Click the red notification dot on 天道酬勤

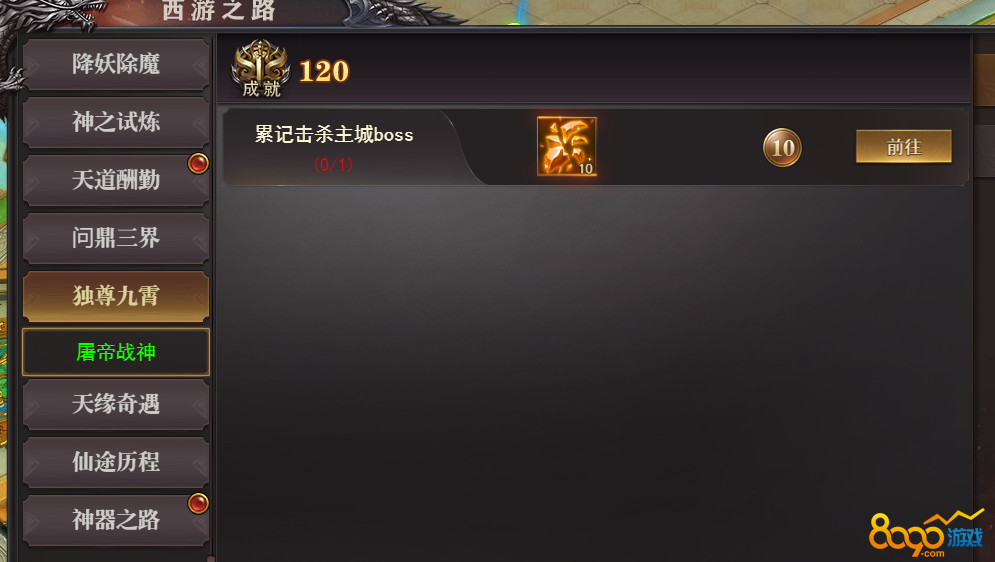198,164
